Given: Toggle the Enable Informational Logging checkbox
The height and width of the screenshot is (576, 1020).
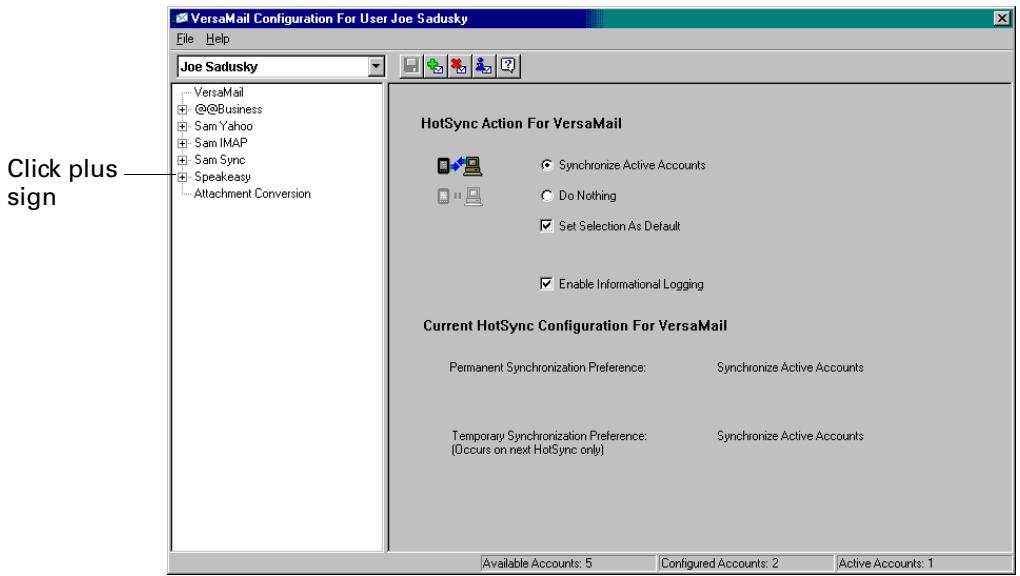Looking at the screenshot, I should [546, 284].
